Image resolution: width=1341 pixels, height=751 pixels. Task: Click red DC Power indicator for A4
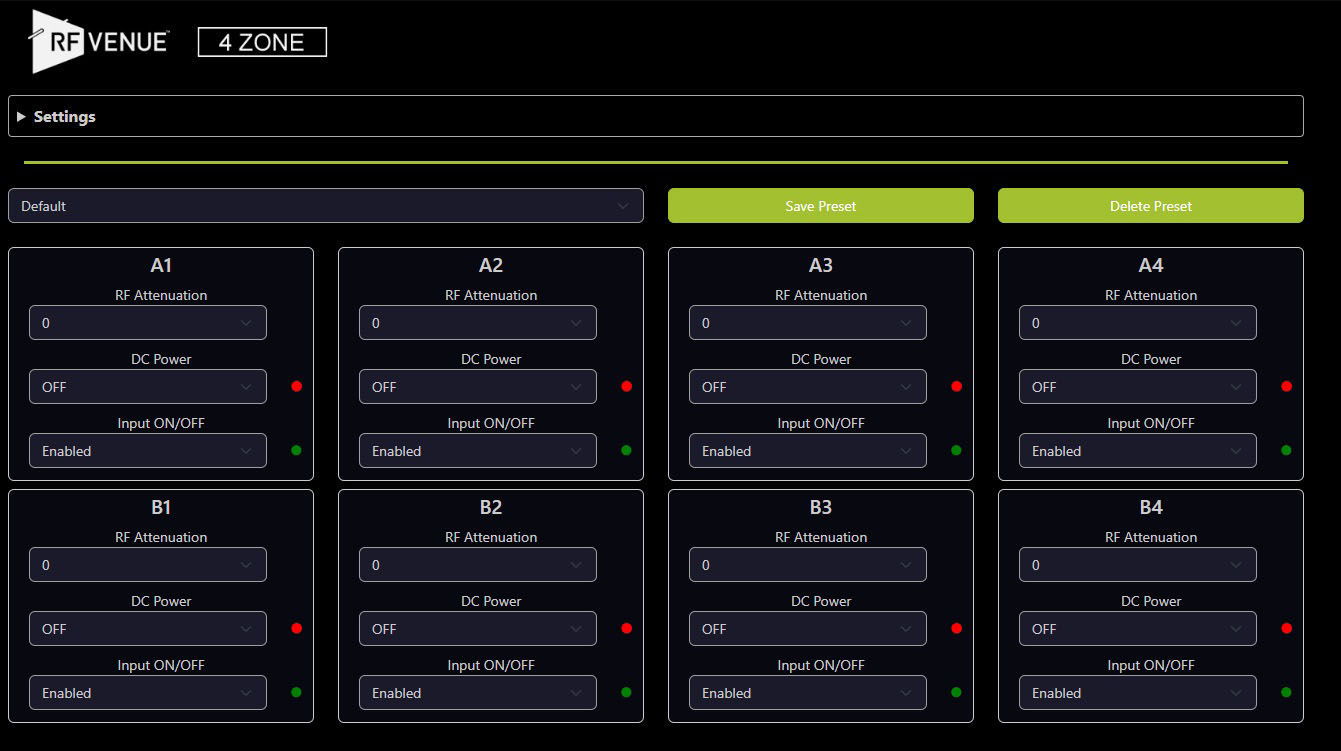click(x=1286, y=386)
